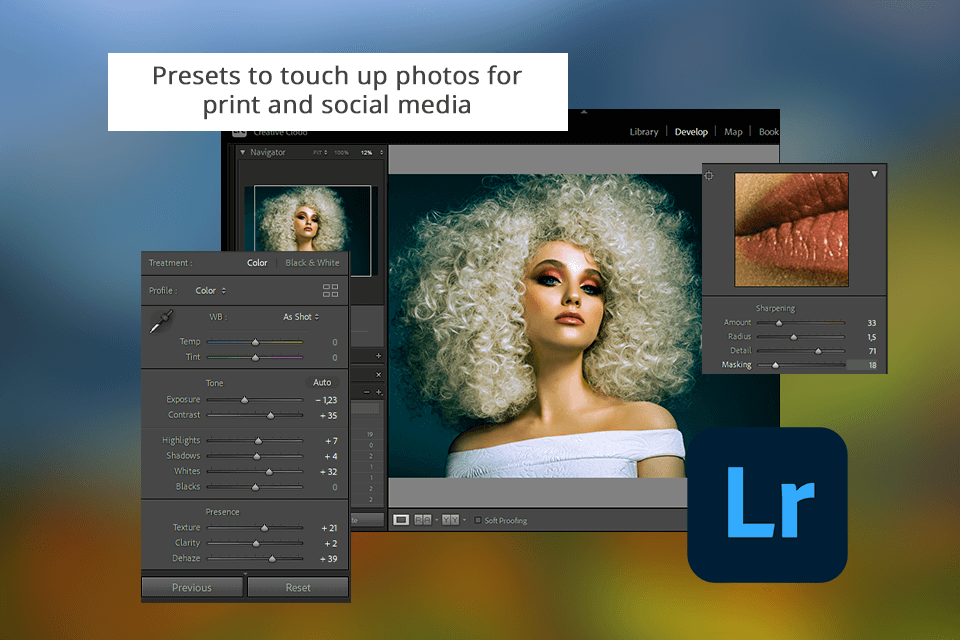Click the Sharpening Detail slider
Viewport: 960px width, 640px height.
(801, 351)
